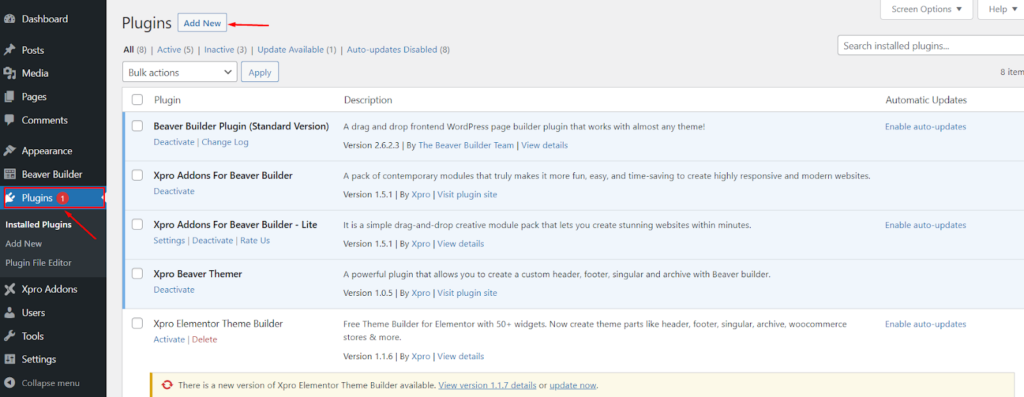Click the Search installed plugins field
The width and height of the screenshot is (1024, 397).
(x=931, y=46)
